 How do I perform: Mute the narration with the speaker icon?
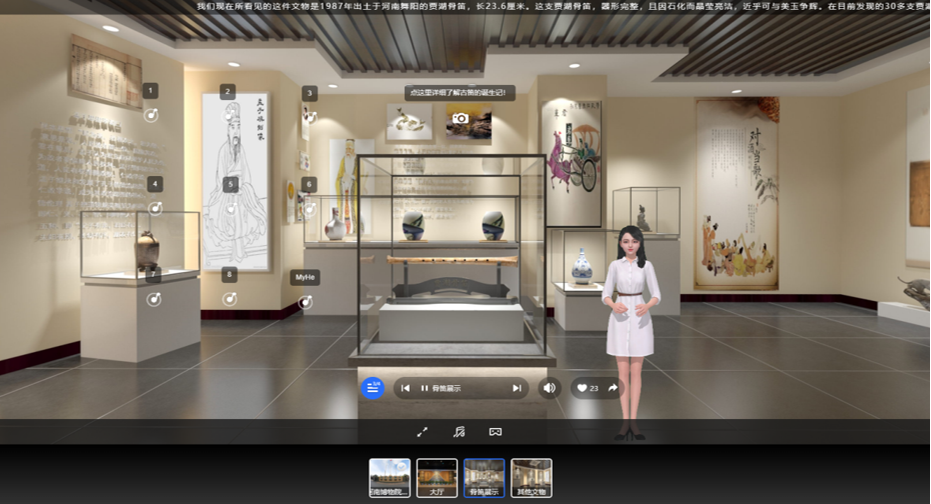tap(549, 388)
